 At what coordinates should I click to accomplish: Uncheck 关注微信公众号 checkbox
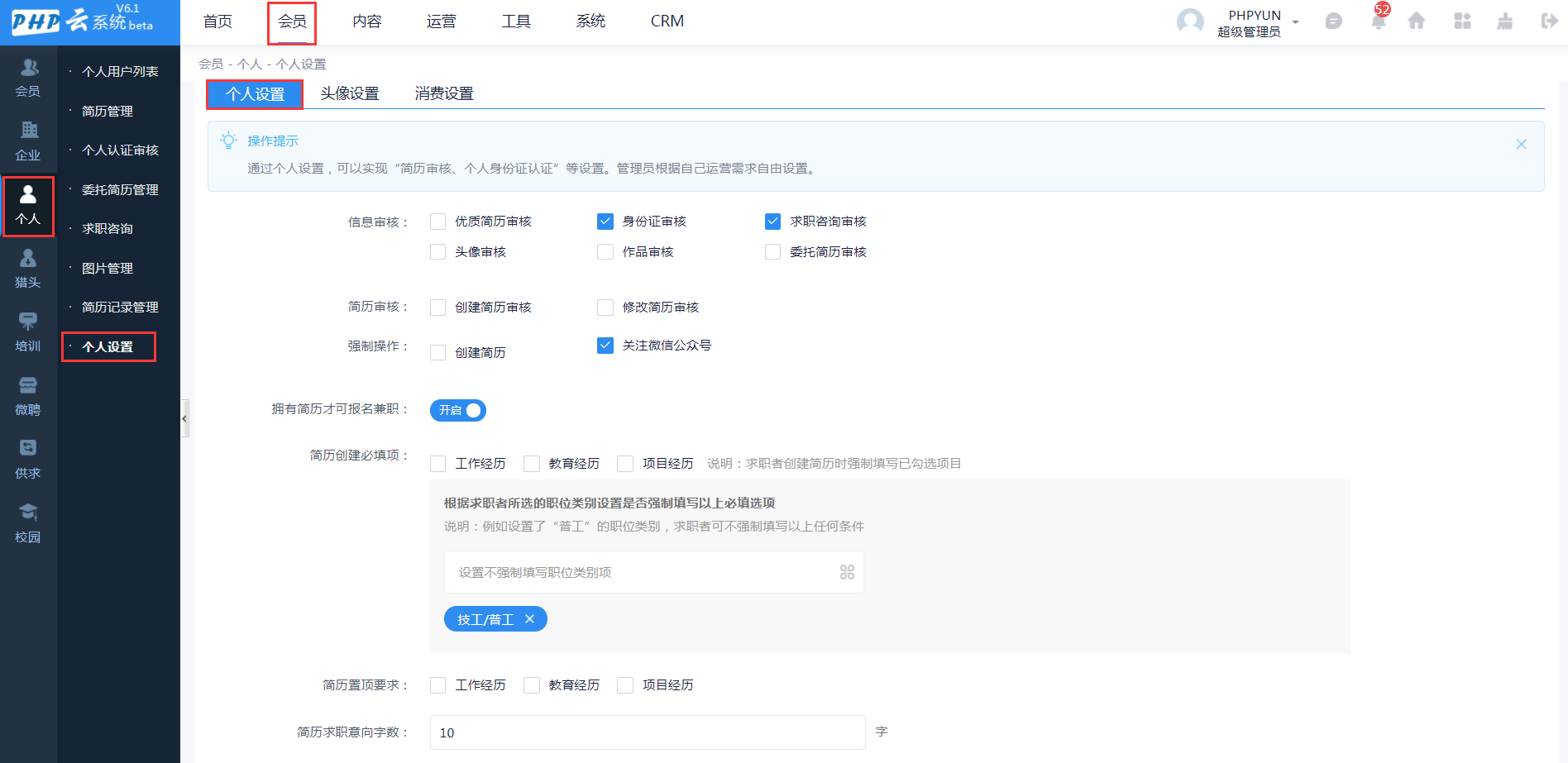tap(605, 346)
